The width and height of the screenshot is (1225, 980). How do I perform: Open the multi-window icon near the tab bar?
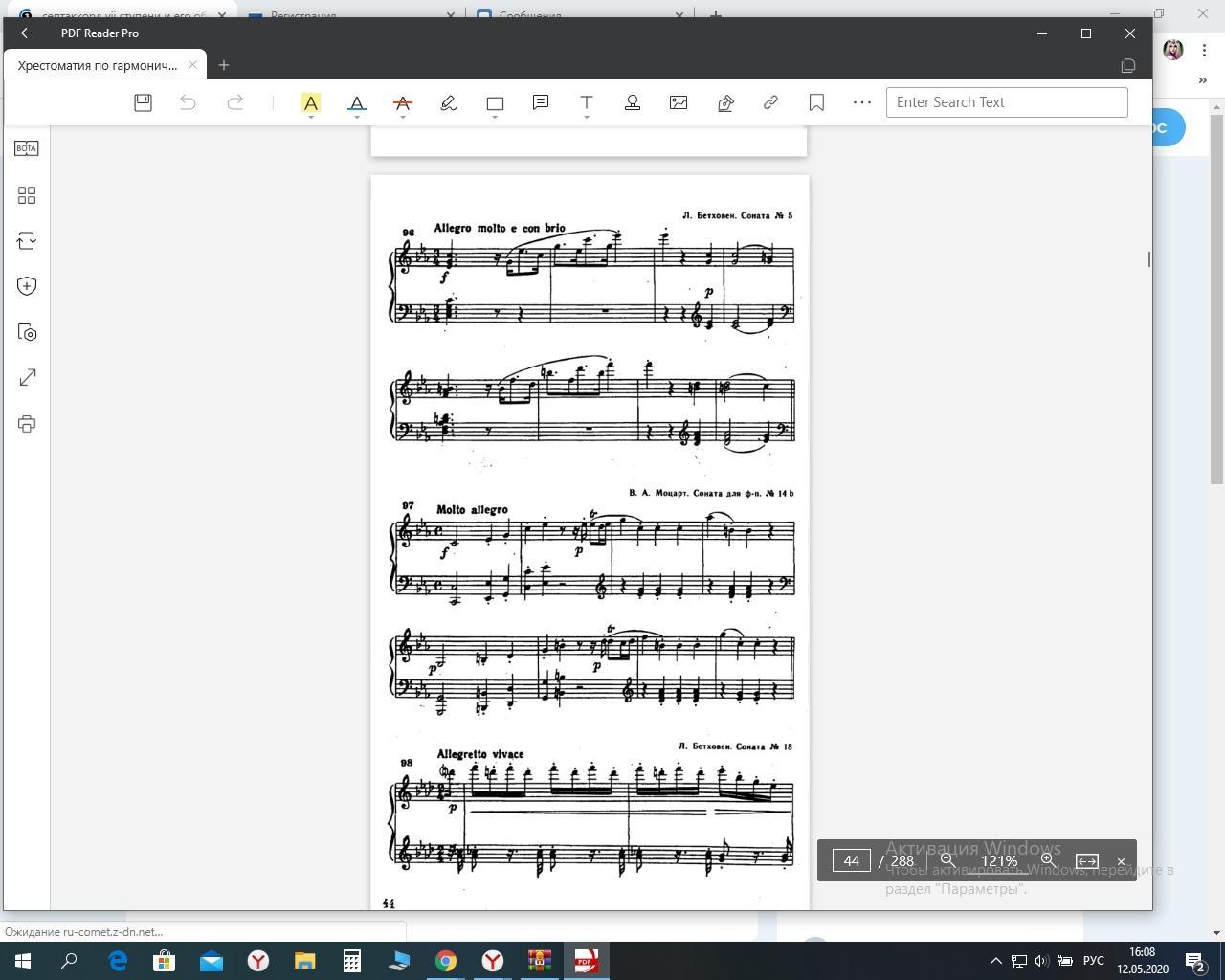(1128, 65)
